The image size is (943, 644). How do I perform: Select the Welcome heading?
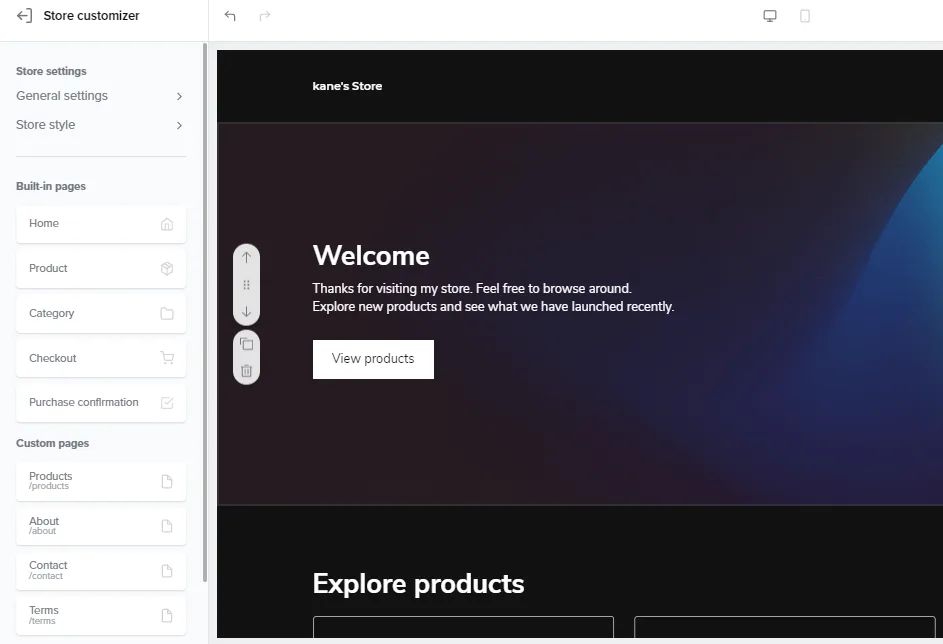point(371,256)
